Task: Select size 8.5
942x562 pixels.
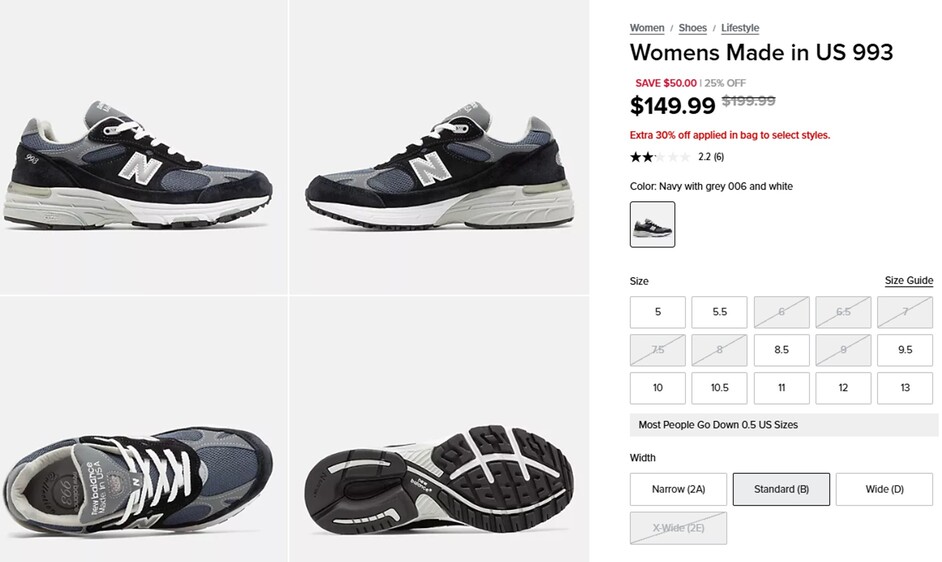Action: 781,350
